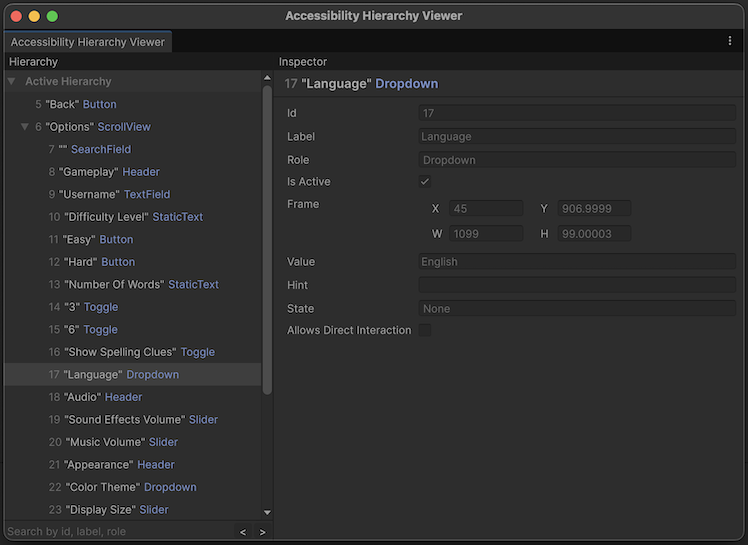Select the "Easy" Button row
Viewport: 748px width, 545px height.
(x=133, y=240)
